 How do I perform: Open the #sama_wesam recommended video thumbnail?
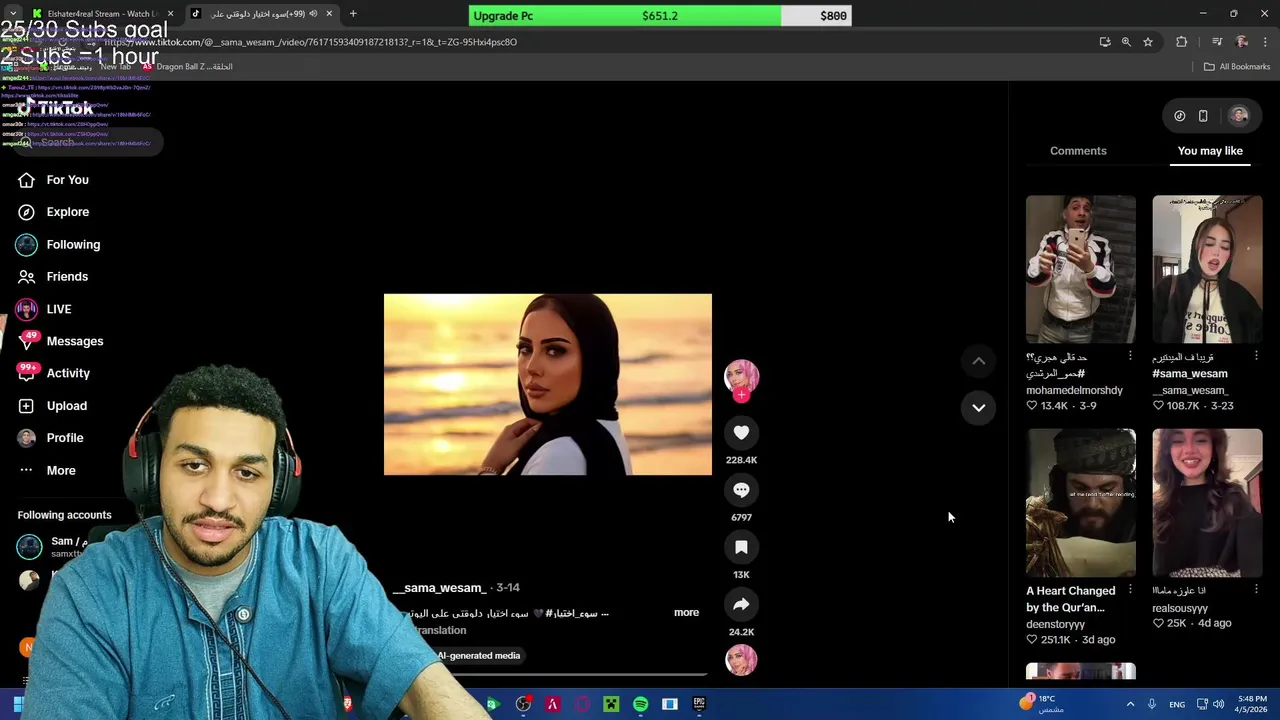tap(1207, 269)
